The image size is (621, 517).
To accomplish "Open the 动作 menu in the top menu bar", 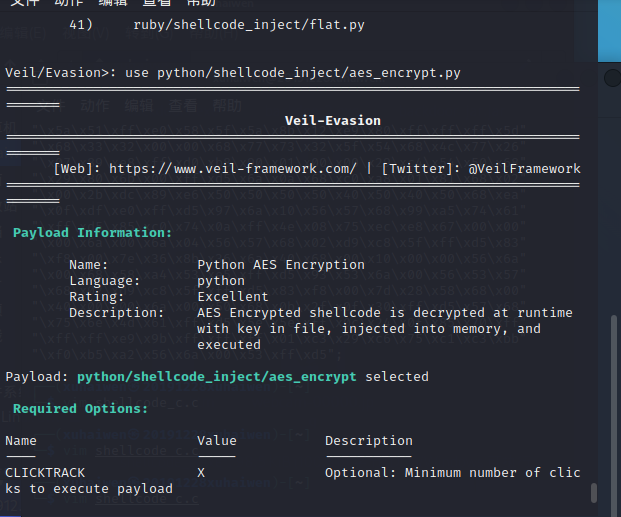I will coord(68,3).
